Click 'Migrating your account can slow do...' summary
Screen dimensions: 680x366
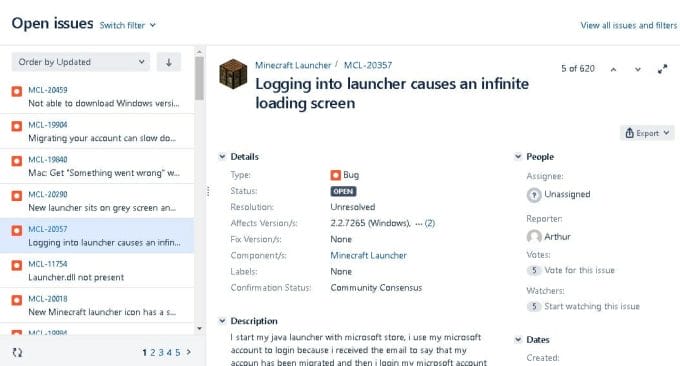click(x=102, y=138)
